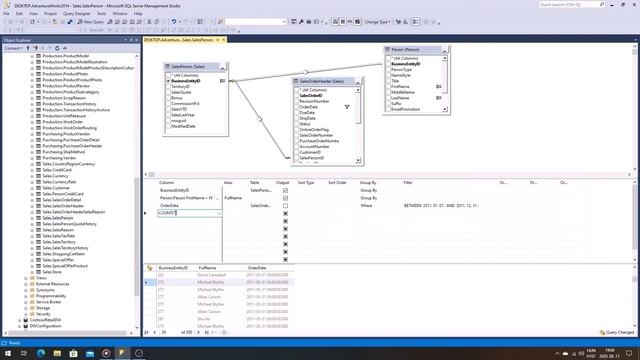Click the New Query toolbar button
This screenshot has height=360, width=640.
coord(91,22)
